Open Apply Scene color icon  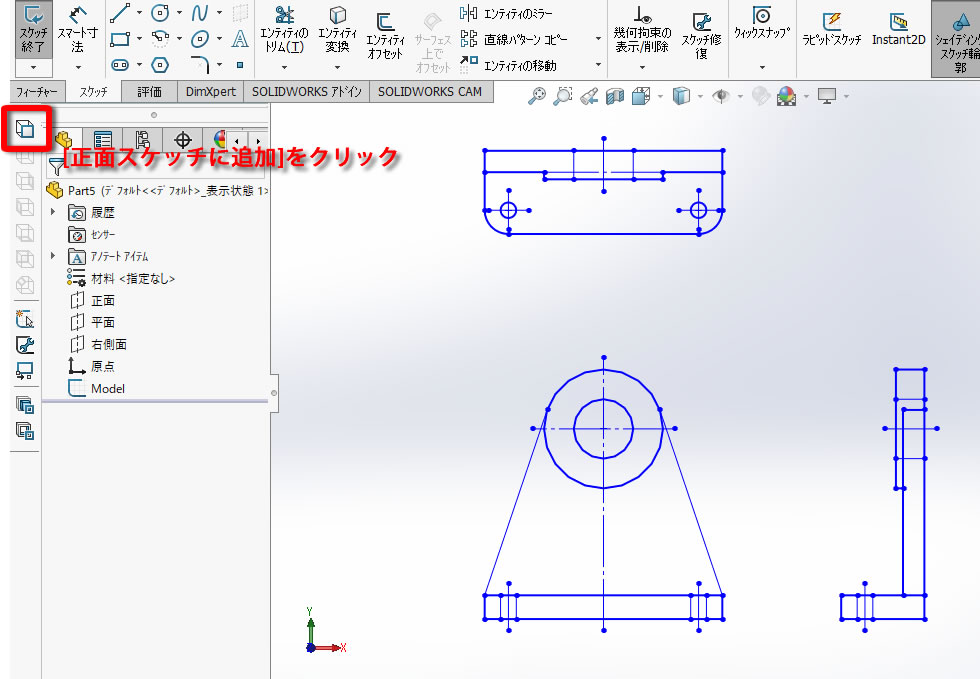point(786,96)
